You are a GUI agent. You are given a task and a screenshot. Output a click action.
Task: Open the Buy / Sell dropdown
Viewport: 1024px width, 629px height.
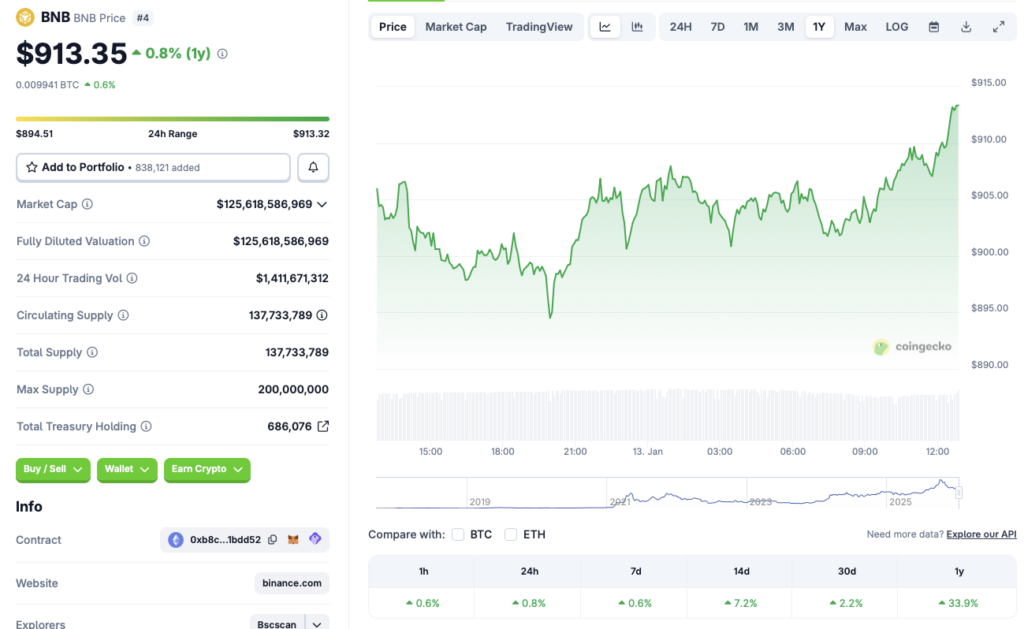52,470
